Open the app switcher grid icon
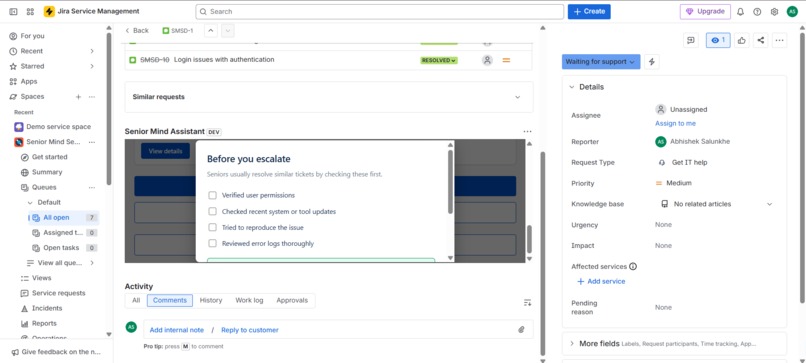 30,11
